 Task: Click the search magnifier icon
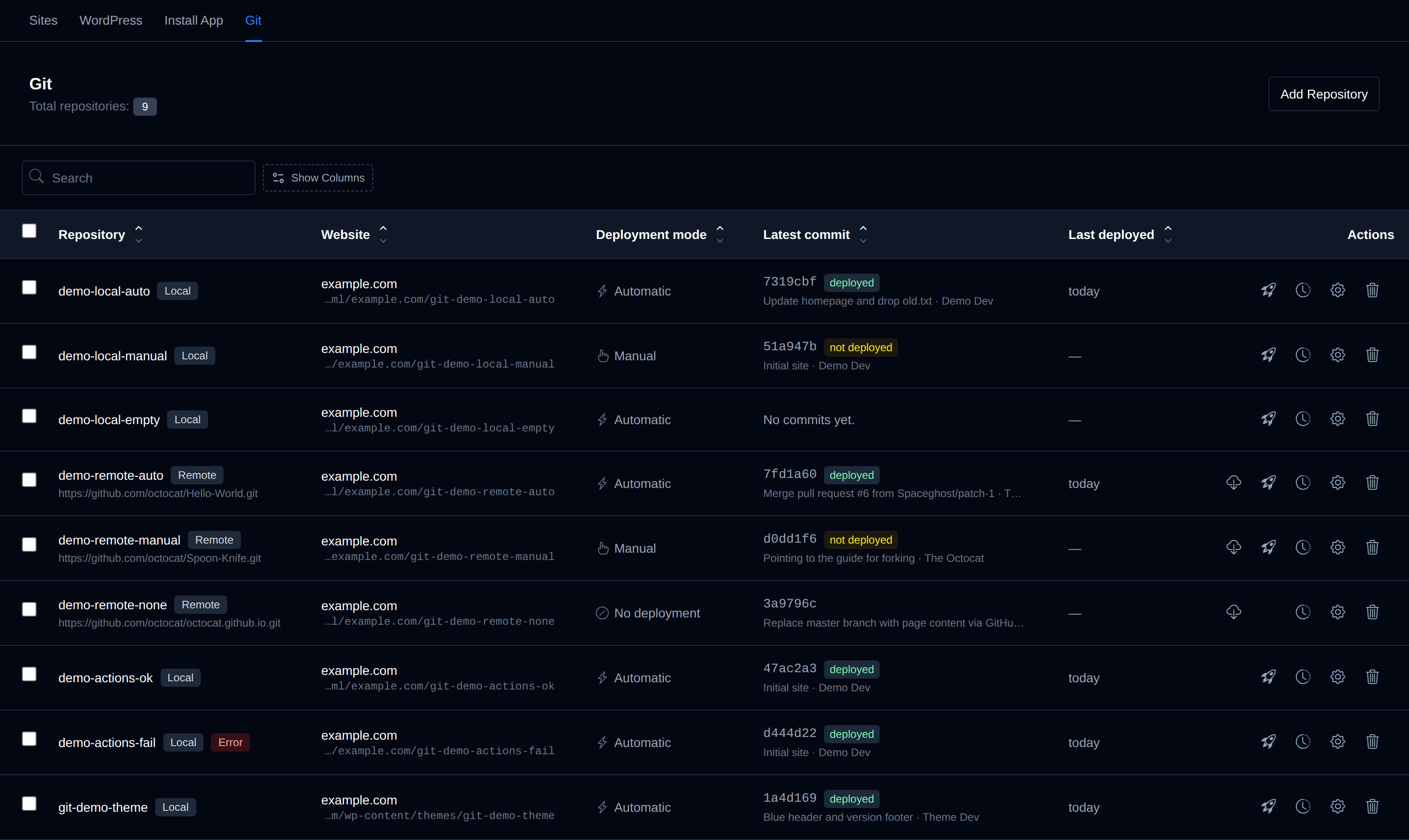click(x=37, y=176)
